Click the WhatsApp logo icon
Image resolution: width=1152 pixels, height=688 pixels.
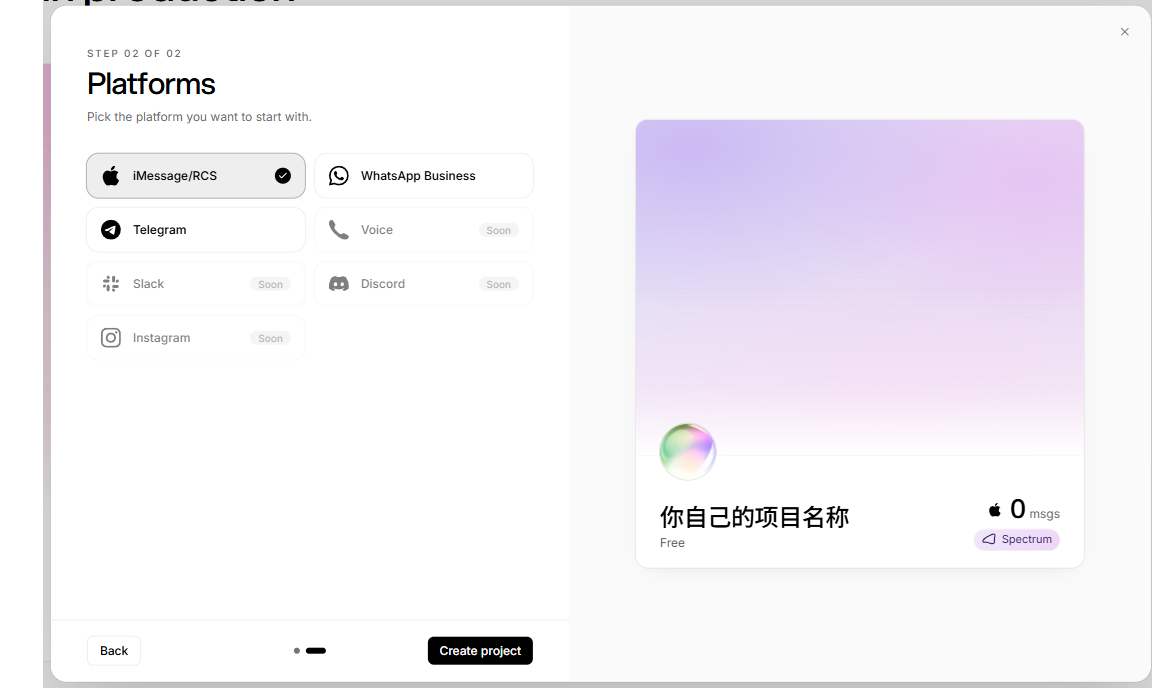(339, 176)
